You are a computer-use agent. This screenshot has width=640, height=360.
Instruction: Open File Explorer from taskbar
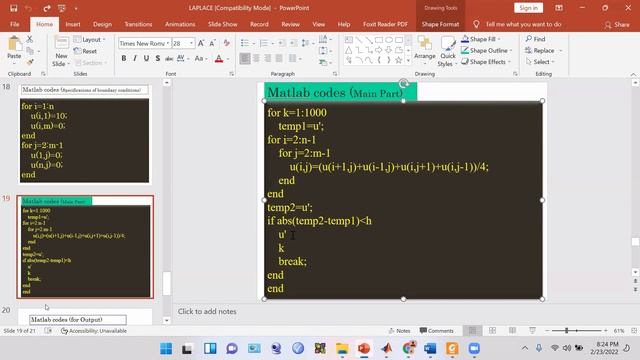pyautogui.click(x=342, y=349)
